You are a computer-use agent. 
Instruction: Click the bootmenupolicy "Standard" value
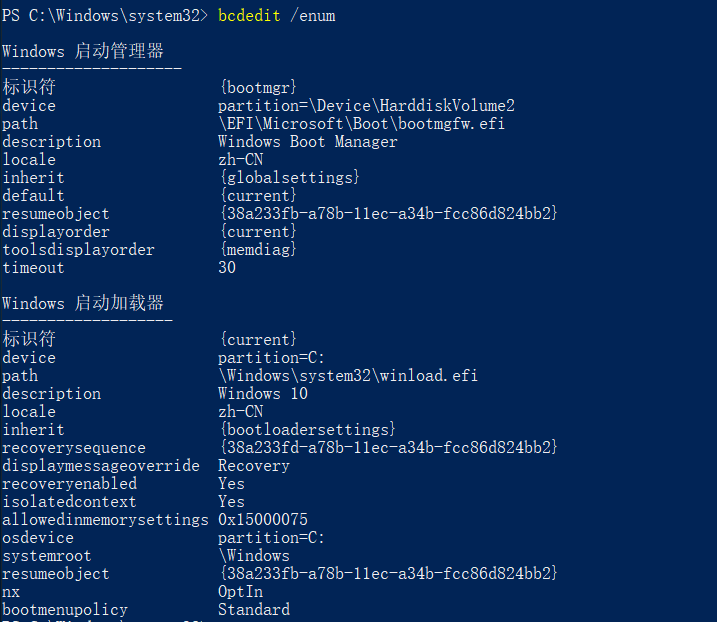click(254, 610)
